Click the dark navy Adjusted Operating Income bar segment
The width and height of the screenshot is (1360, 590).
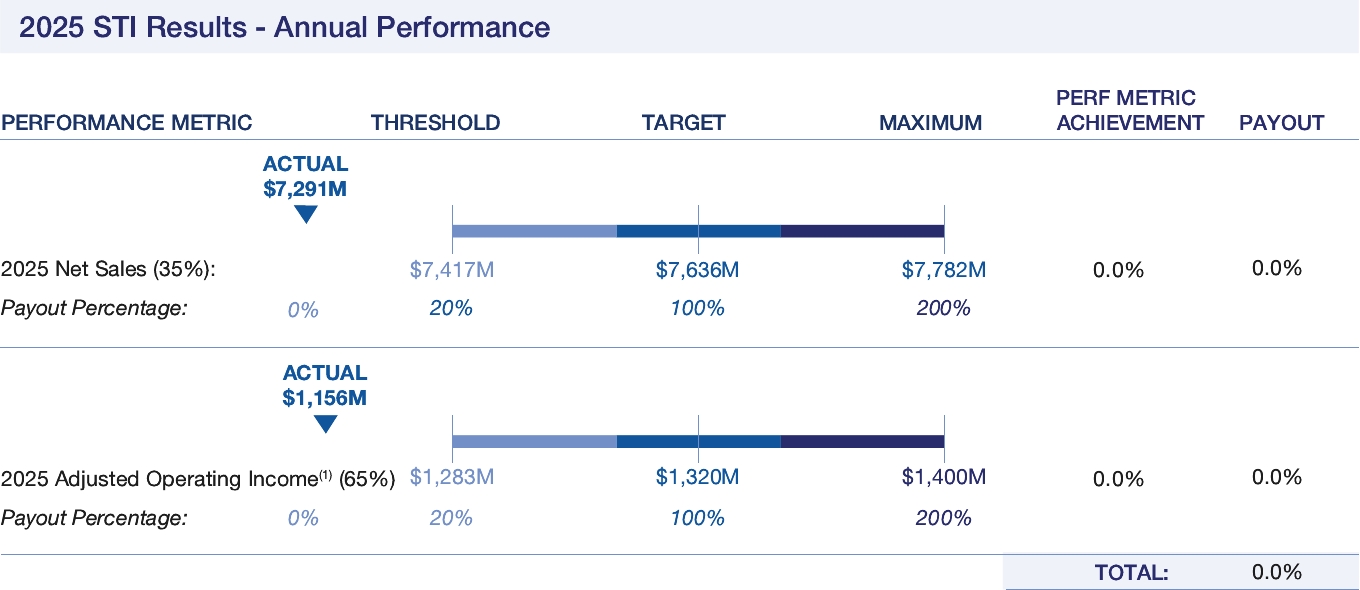(x=862, y=441)
